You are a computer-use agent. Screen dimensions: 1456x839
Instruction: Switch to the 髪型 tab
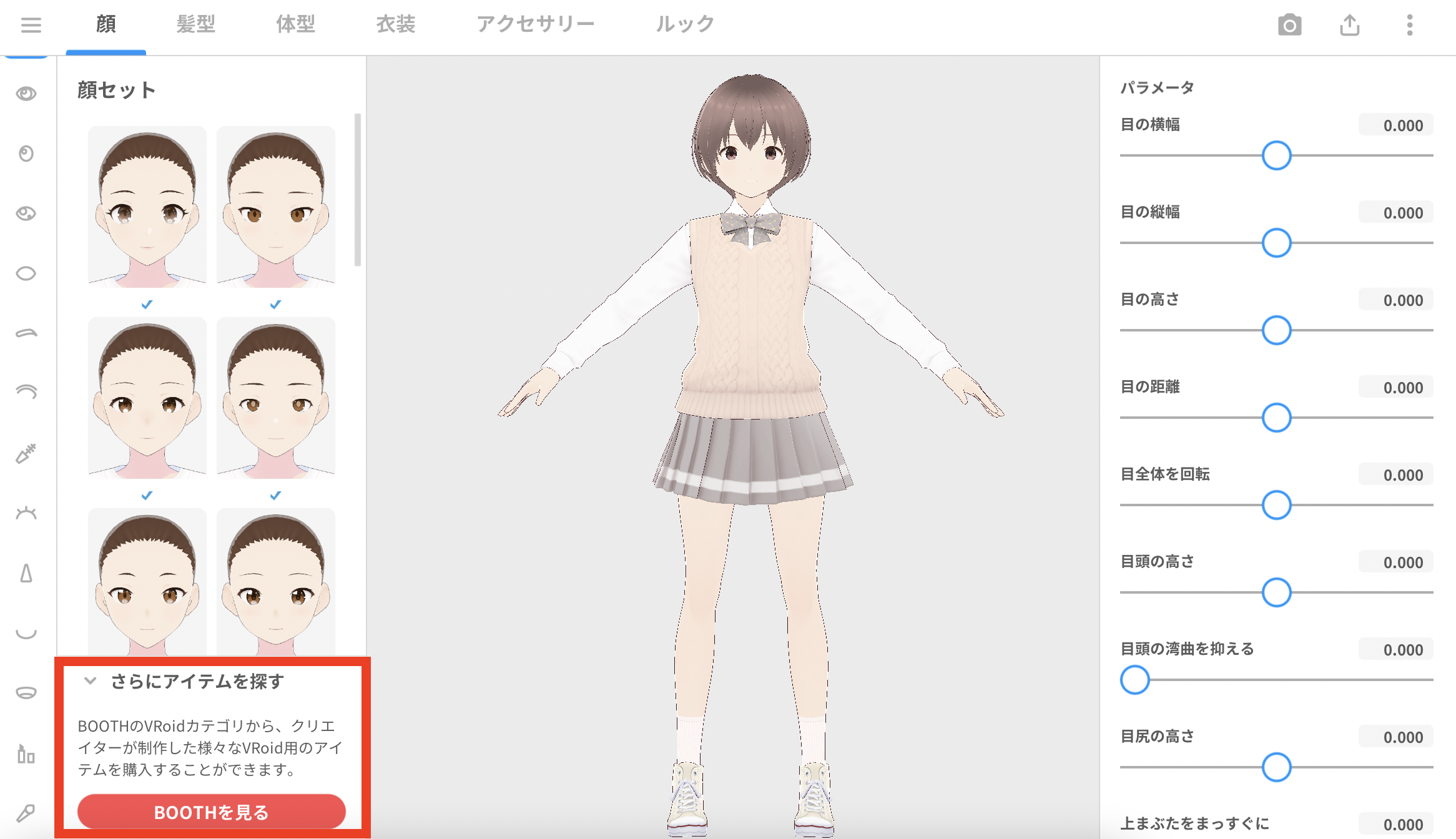tap(197, 25)
